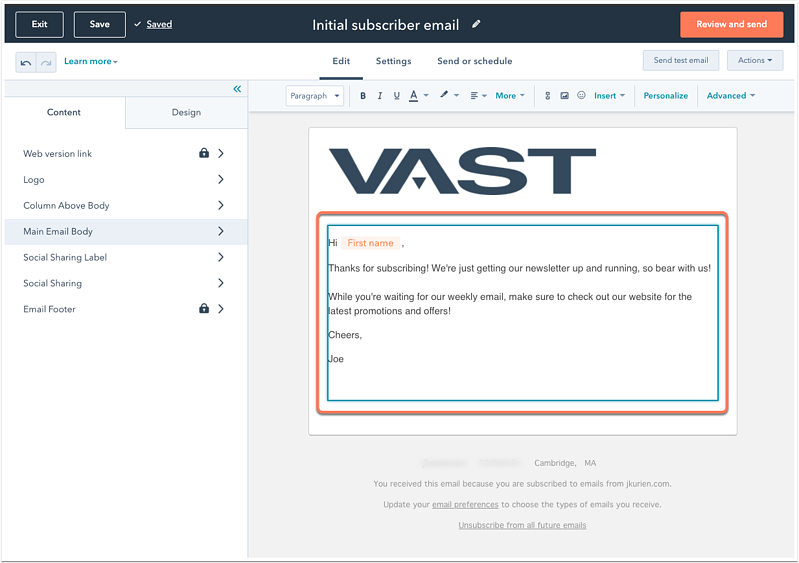Click the text alignment icon
The image size is (799, 563).
point(474,96)
